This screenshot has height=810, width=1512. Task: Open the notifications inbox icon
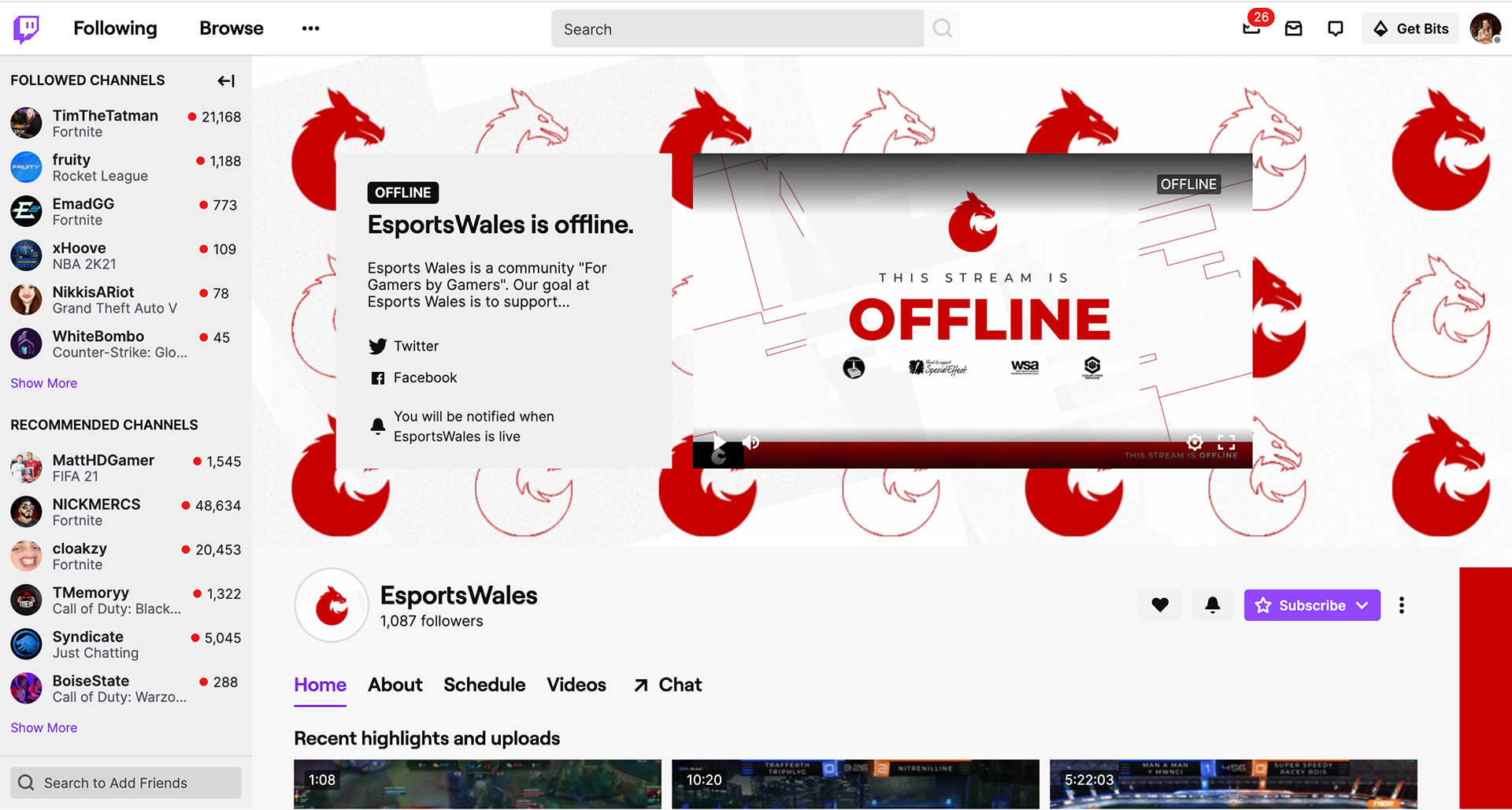pyautogui.click(x=1294, y=29)
